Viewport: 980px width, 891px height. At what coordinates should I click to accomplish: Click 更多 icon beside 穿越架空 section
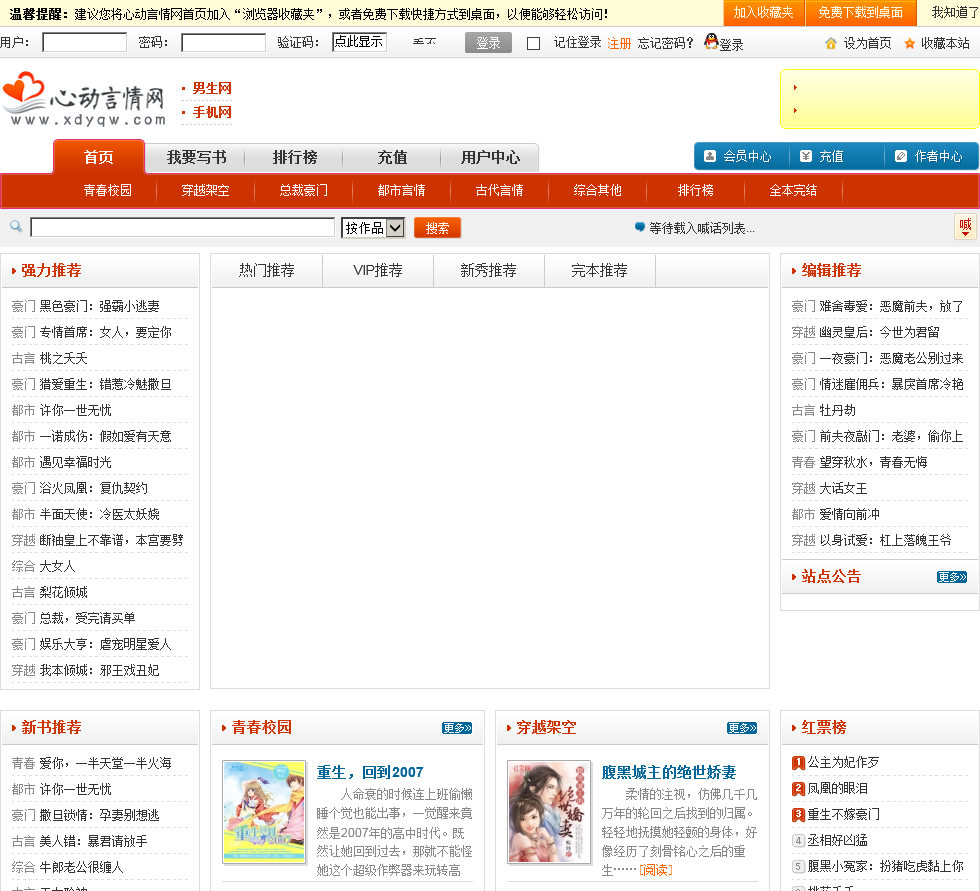742,728
